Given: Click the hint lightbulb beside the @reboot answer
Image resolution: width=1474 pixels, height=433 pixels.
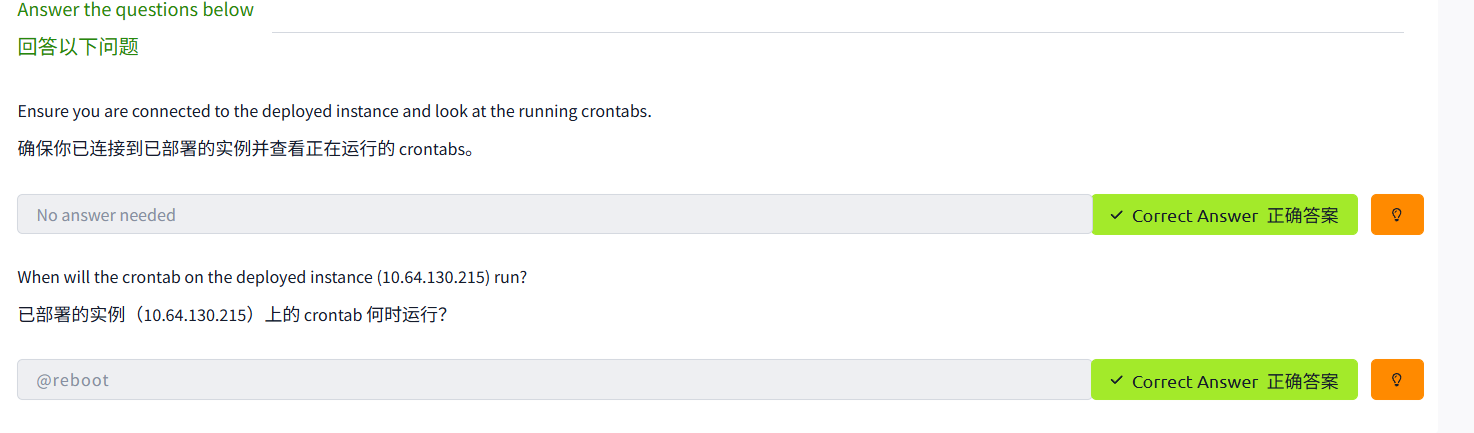Looking at the screenshot, I should click(x=1397, y=379).
